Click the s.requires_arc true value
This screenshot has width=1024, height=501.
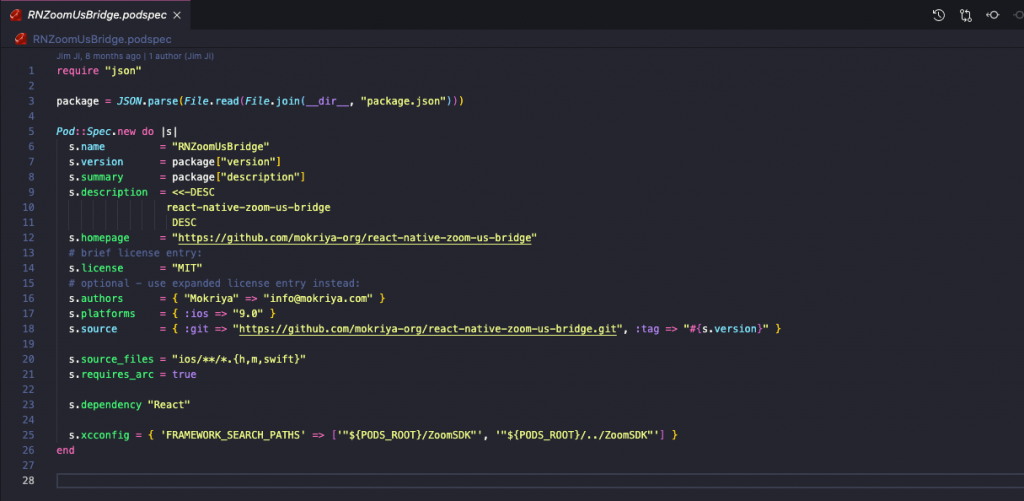184,374
